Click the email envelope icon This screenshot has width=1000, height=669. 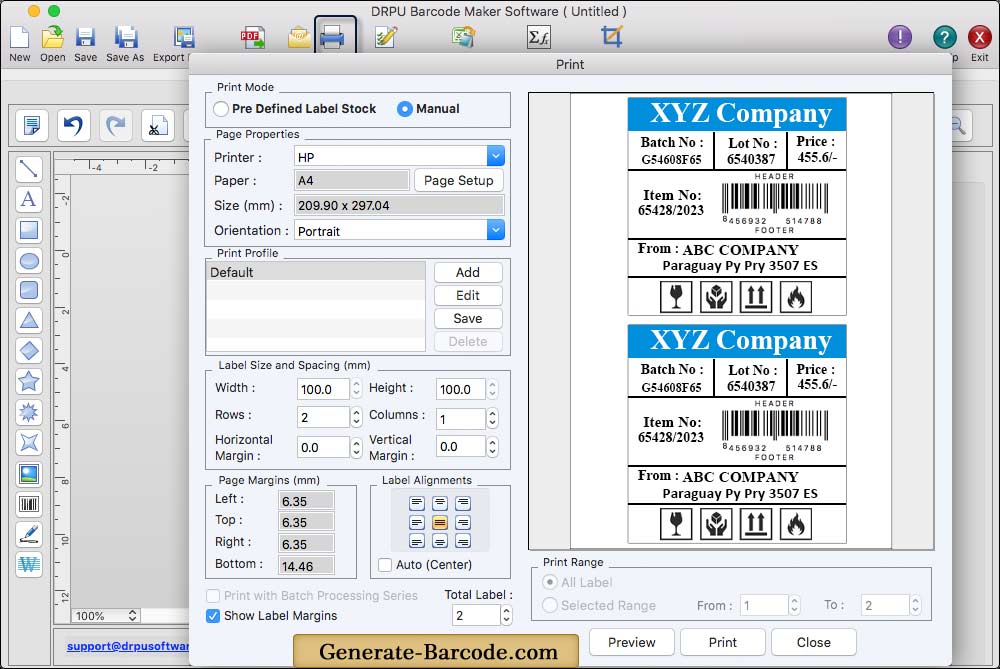coord(298,38)
